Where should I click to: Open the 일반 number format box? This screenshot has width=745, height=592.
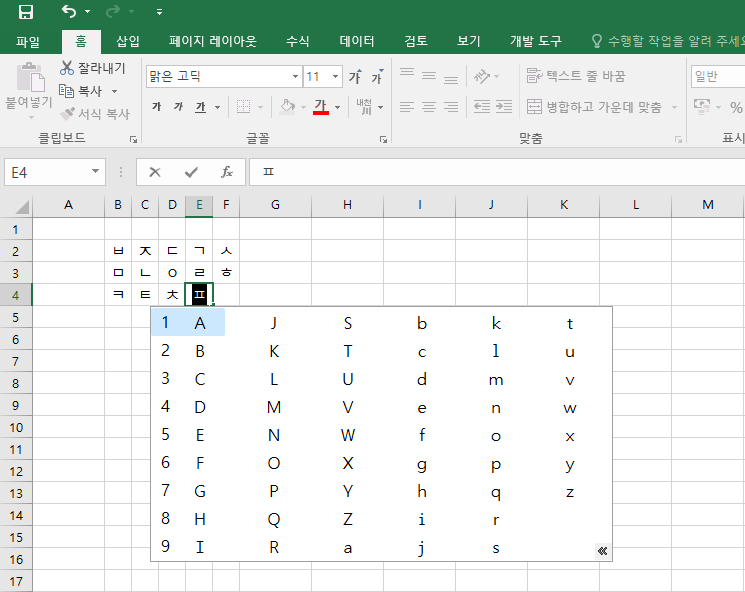(x=717, y=76)
